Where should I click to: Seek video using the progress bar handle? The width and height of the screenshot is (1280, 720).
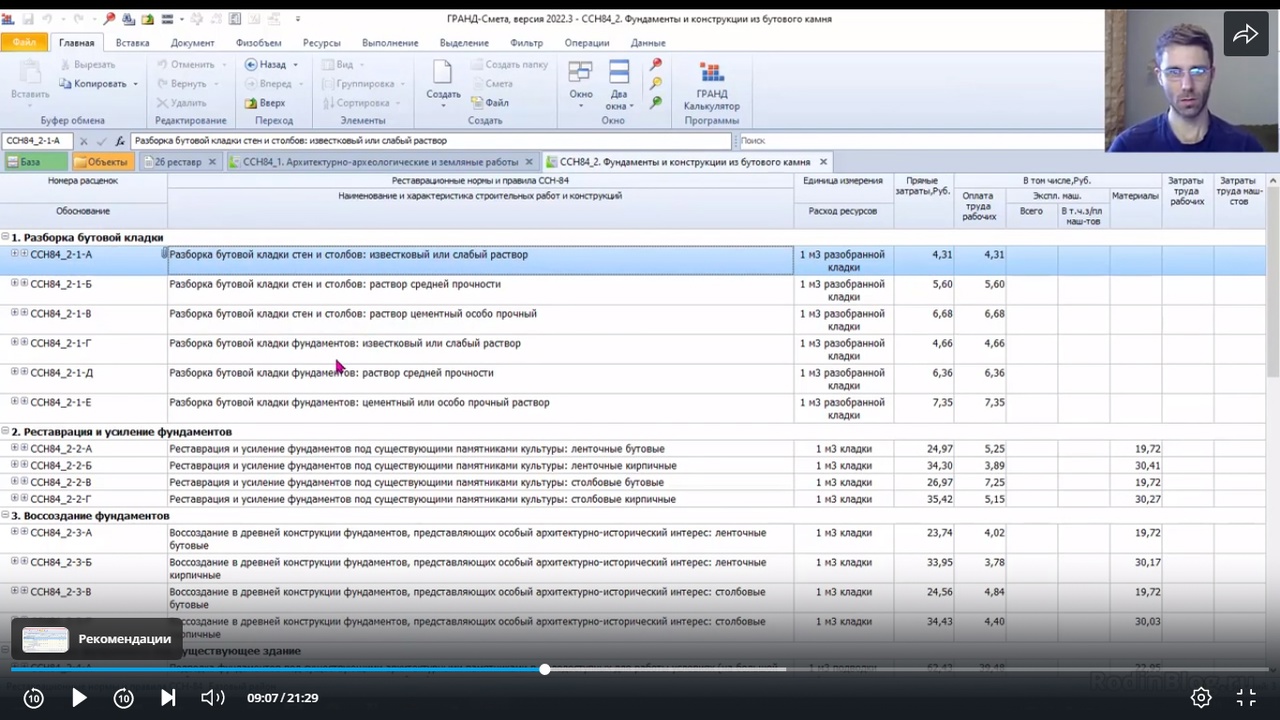tap(545, 669)
